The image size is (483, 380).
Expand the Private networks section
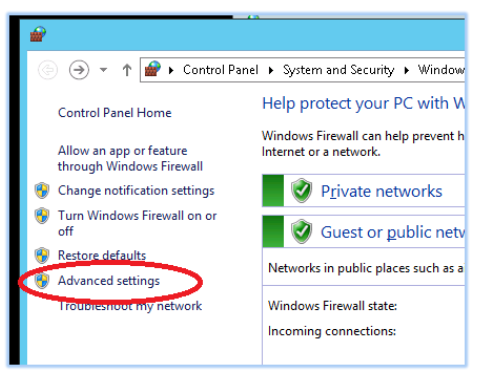pyautogui.click(x=363, y=191)
